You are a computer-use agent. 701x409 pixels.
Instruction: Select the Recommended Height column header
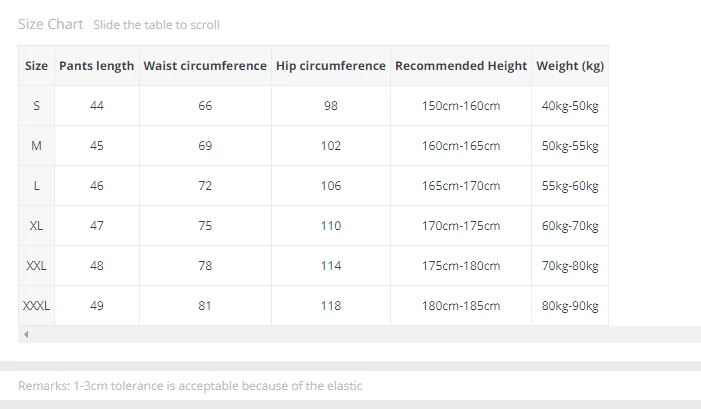pyautogui.click(x=461, y=66)
